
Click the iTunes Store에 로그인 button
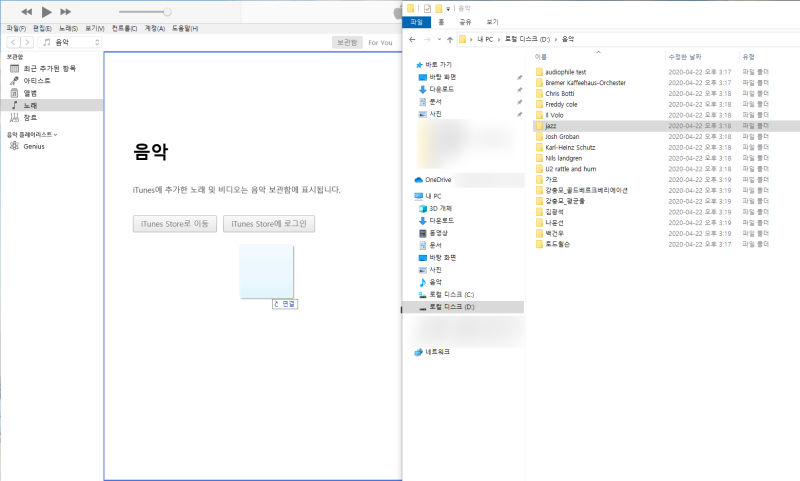pos(269,224)
